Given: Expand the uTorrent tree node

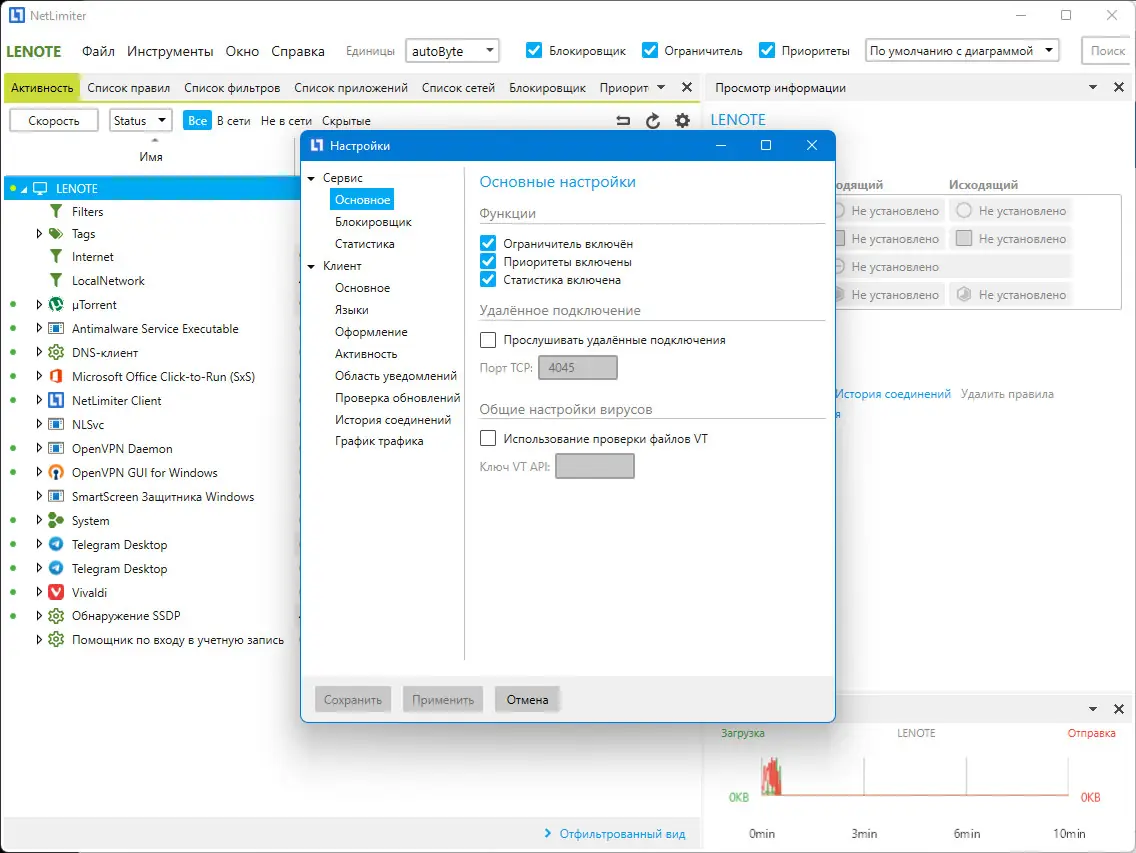Looking at the screenshot, I should pyautogui.click(x=39, y=304).
